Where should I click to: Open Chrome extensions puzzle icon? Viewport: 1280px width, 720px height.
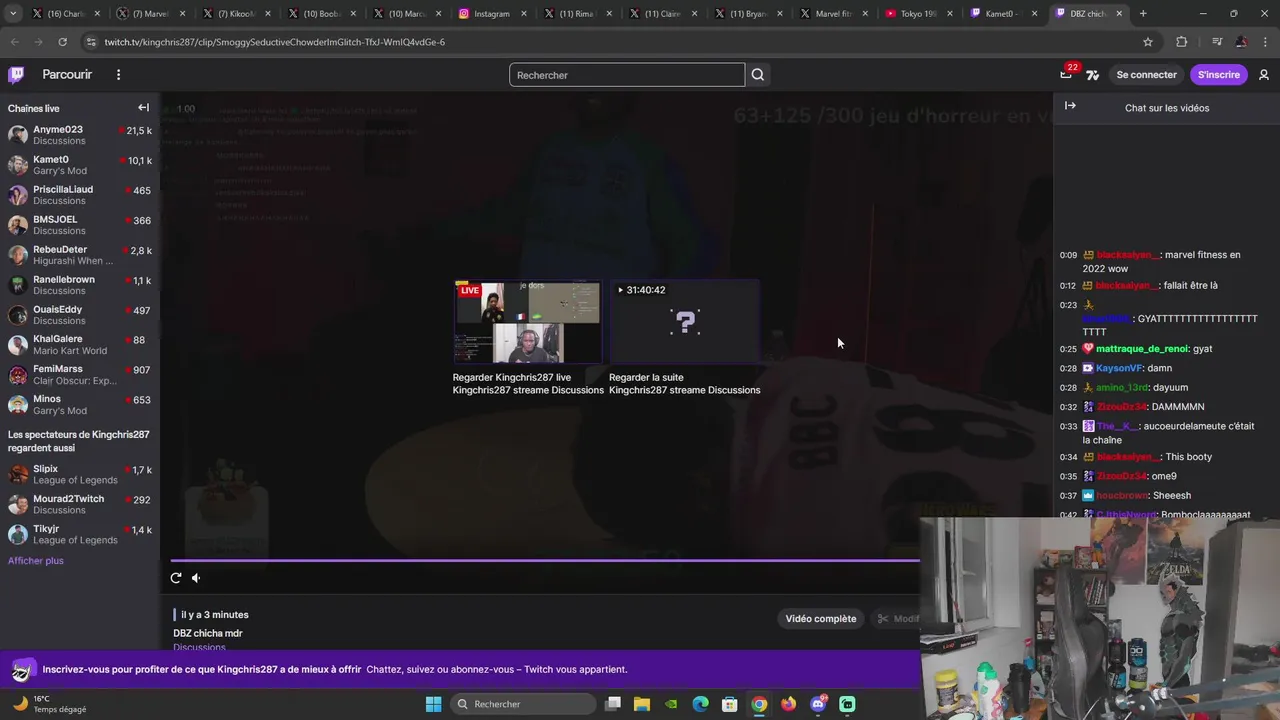[x=1182, y=42]
